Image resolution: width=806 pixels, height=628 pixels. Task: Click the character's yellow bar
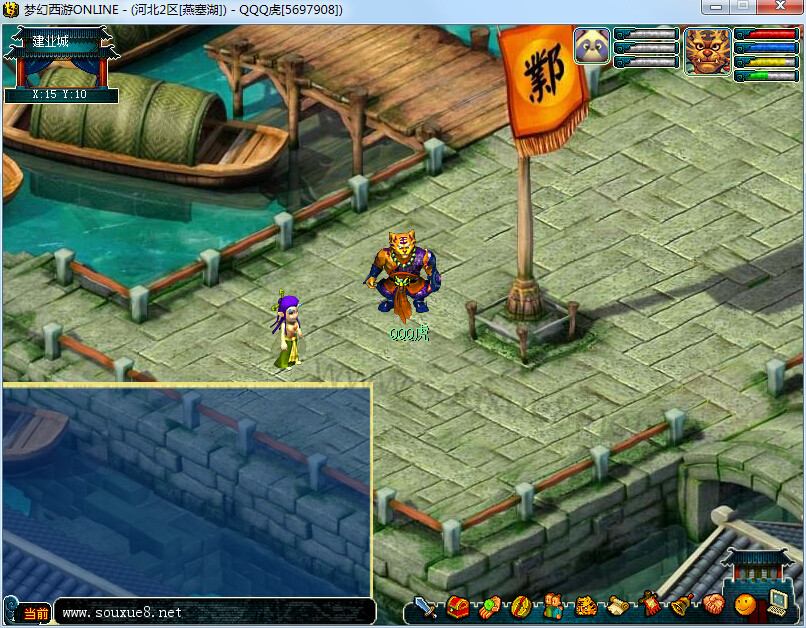[766, 62]
